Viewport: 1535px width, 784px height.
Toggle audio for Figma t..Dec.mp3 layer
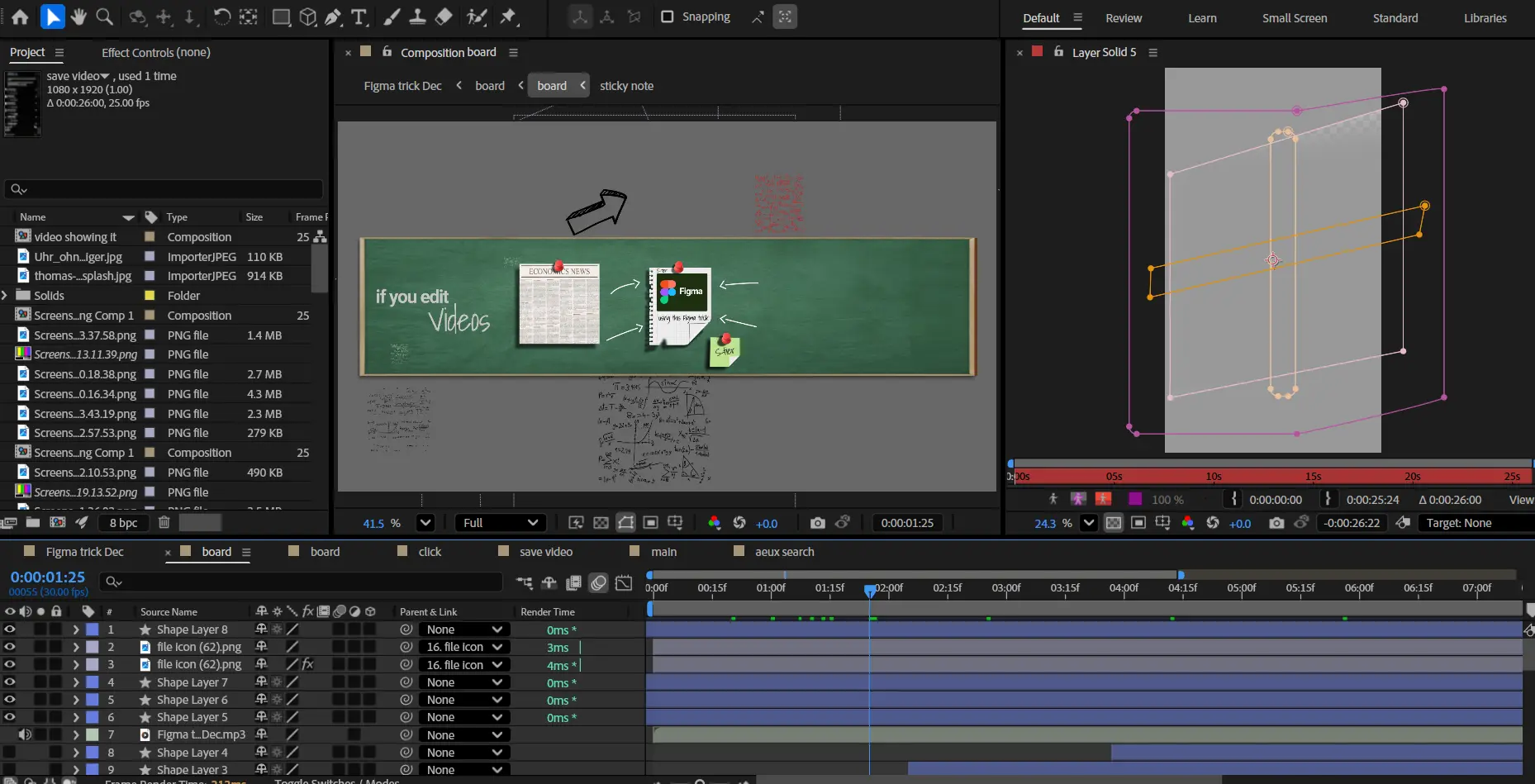pyautogui.click(x=25, y=734)
